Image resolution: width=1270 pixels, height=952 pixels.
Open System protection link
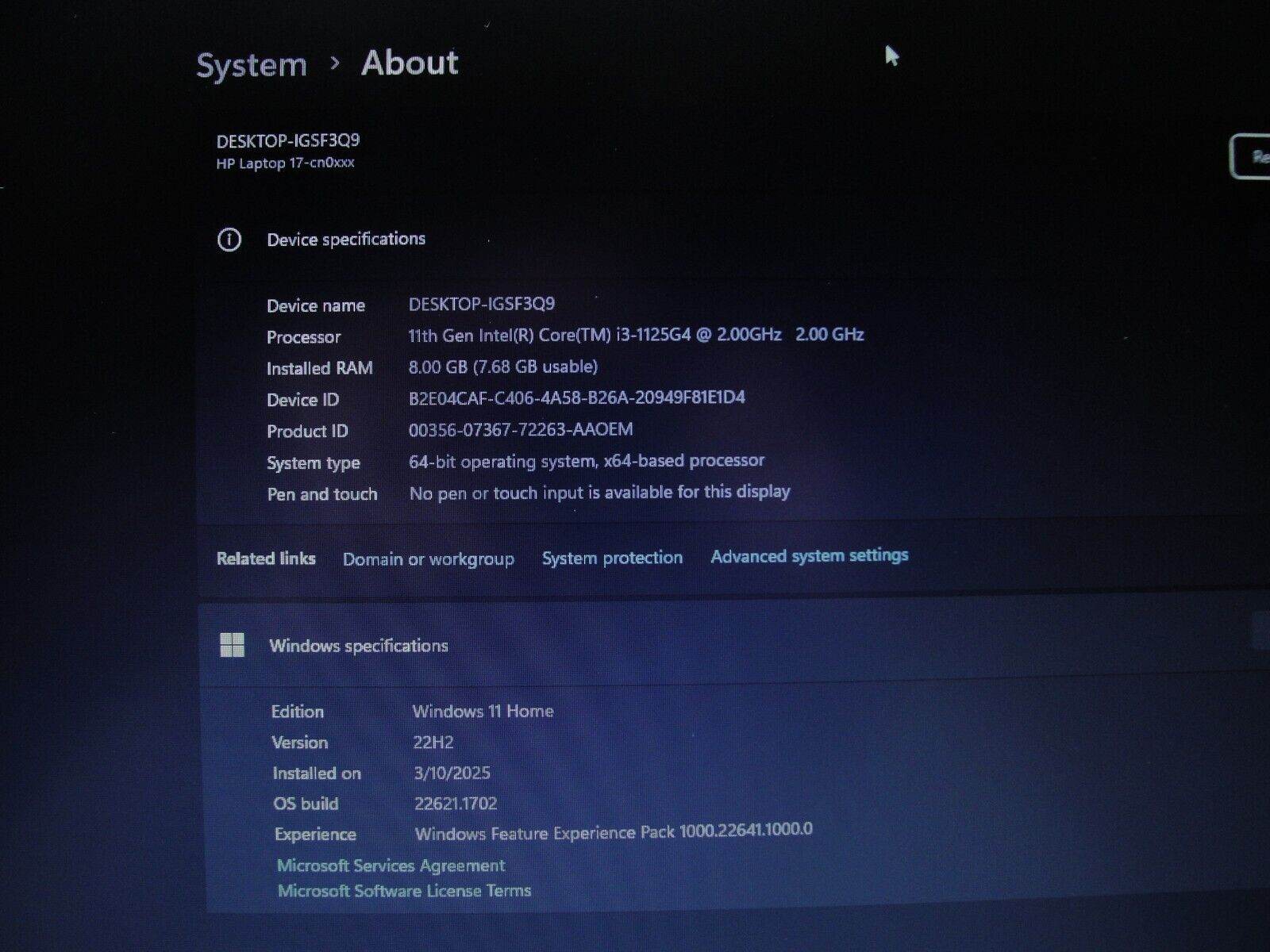pyautogui.click(x=612, y=558)
